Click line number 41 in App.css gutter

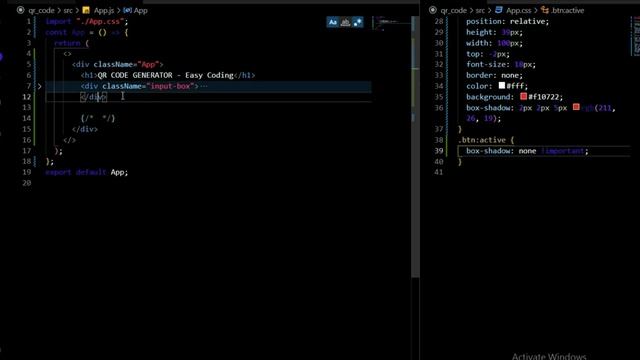[x=439, y=172]
